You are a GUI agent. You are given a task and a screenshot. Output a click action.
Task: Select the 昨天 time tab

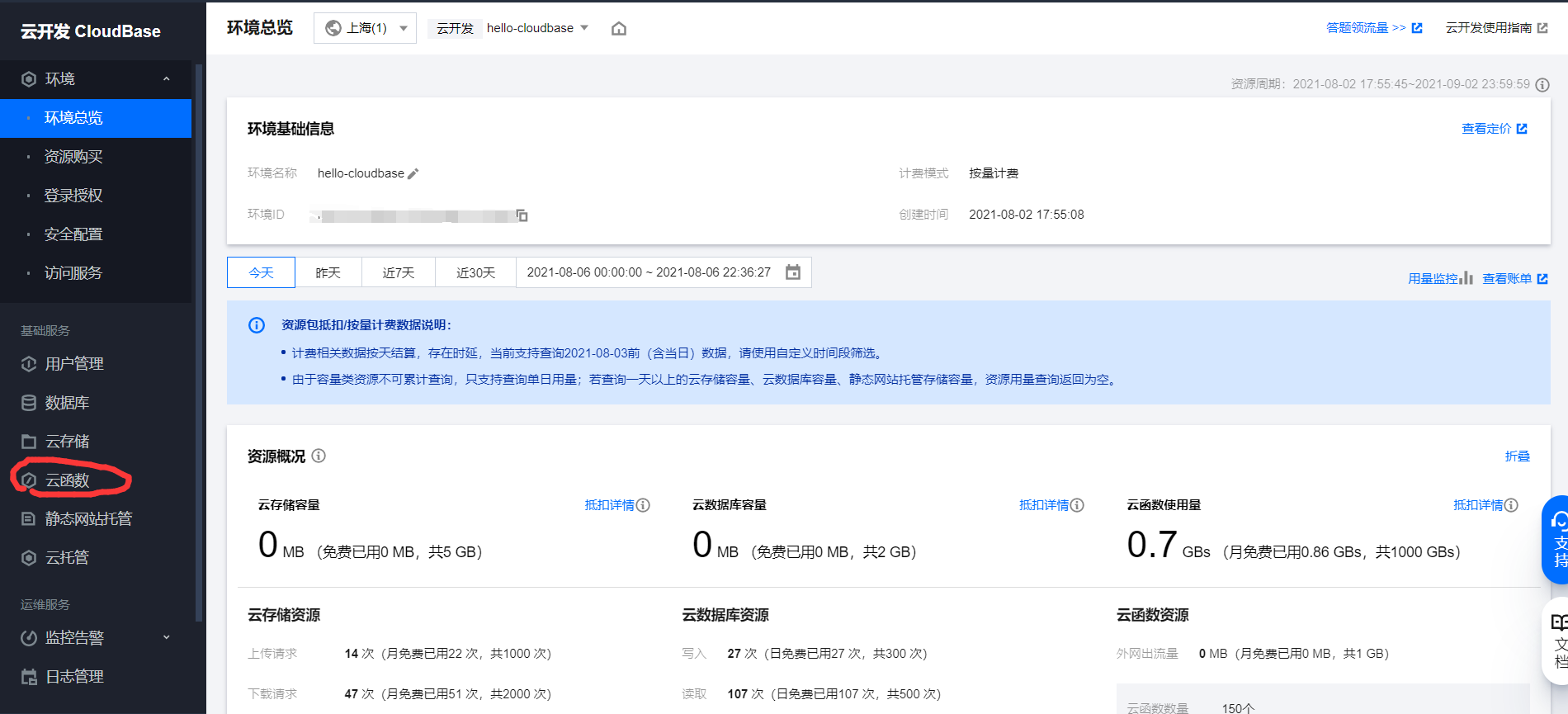click(328, 272)
